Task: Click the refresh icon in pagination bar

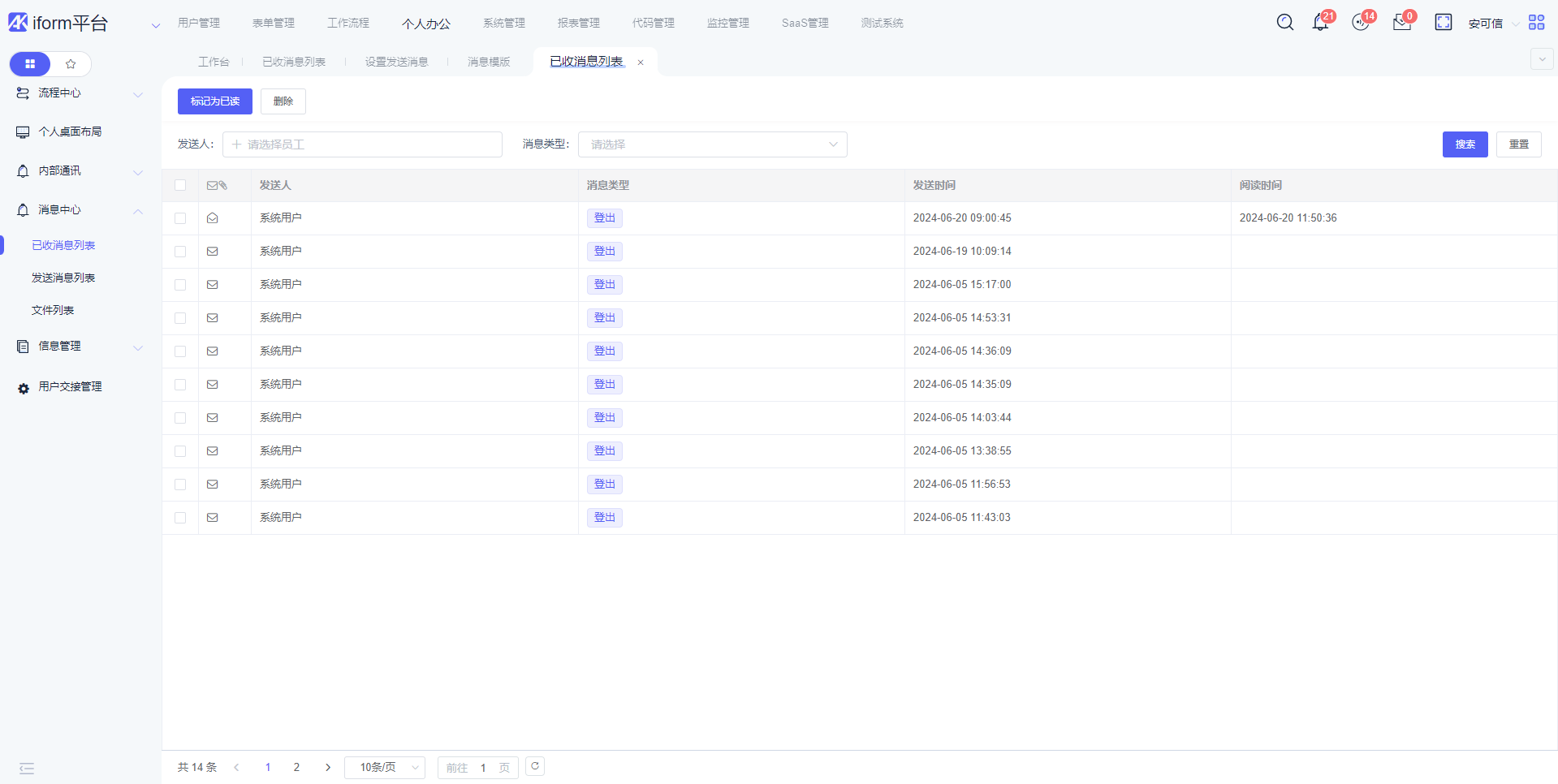Action: click(x=535, y=766)
